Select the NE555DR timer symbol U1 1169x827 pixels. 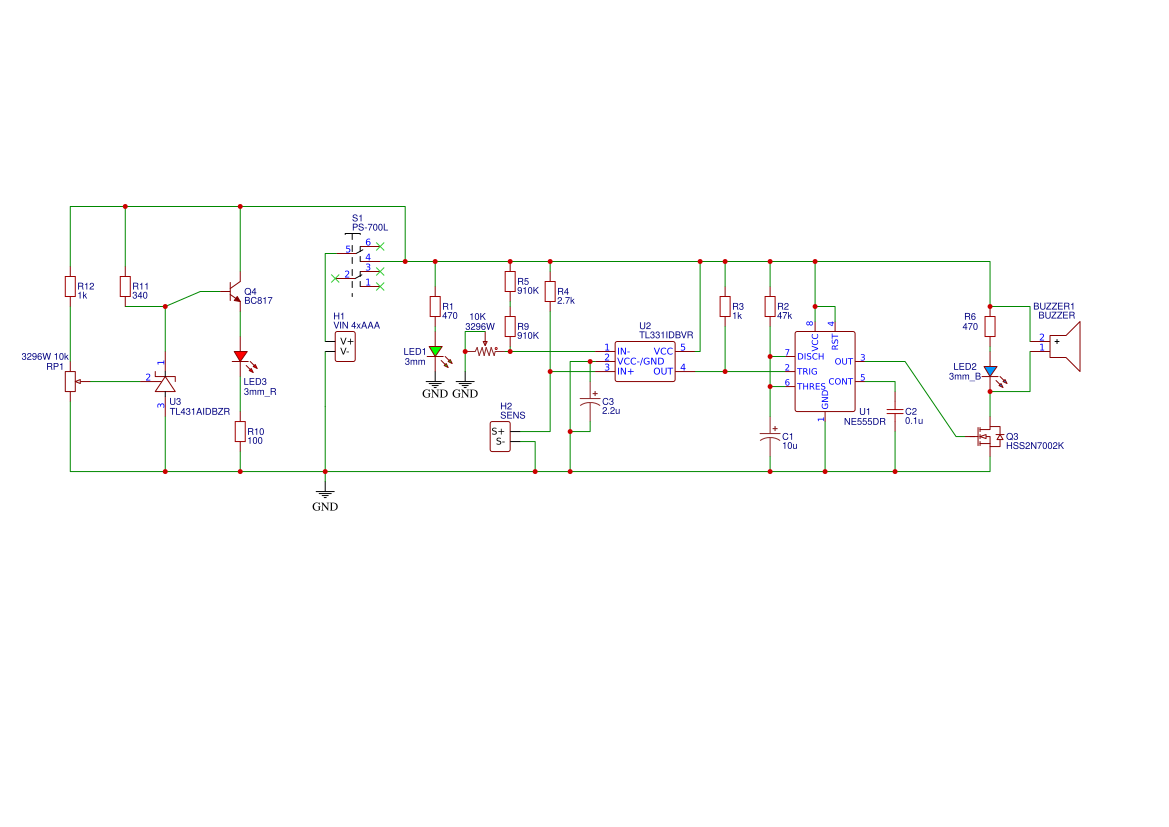click(825, 371)
